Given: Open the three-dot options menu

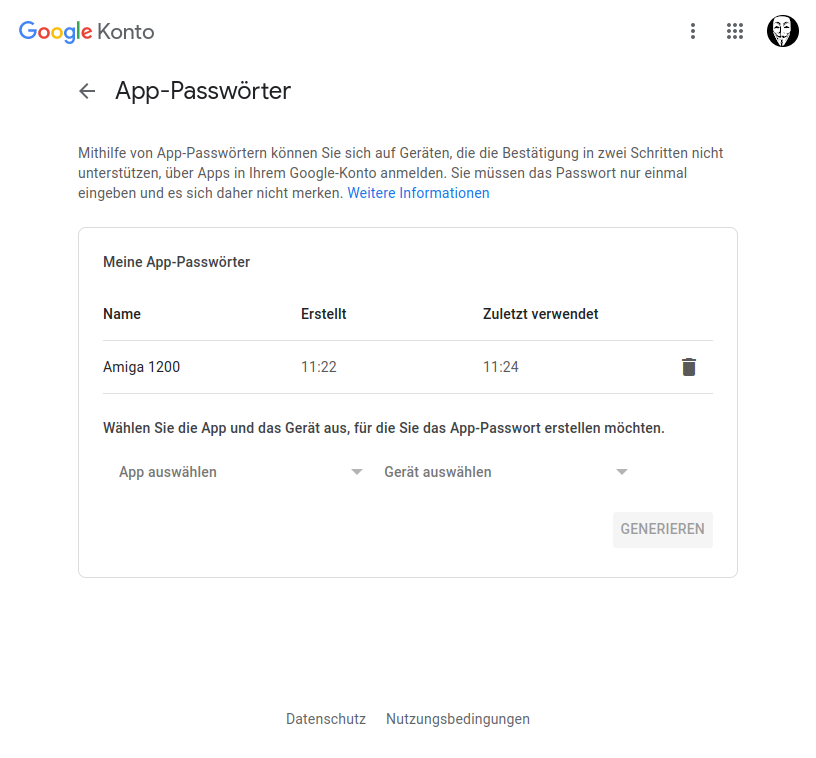Looking at the screenshot, I should tap(693, 31).
